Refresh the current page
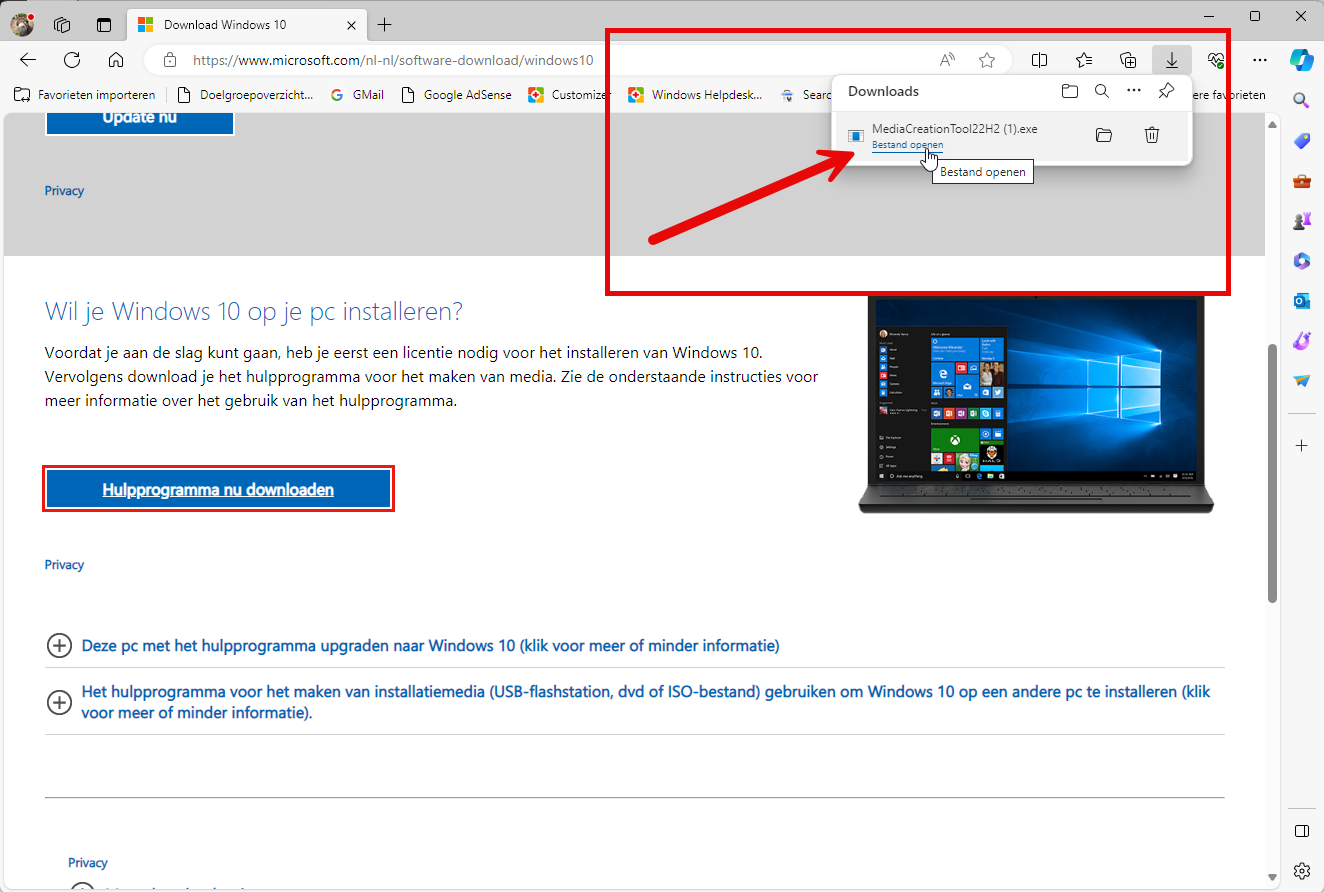Image resolution: width=1324 pixels, height=892 pixels. pyautogui.click(x=72, y=60)
